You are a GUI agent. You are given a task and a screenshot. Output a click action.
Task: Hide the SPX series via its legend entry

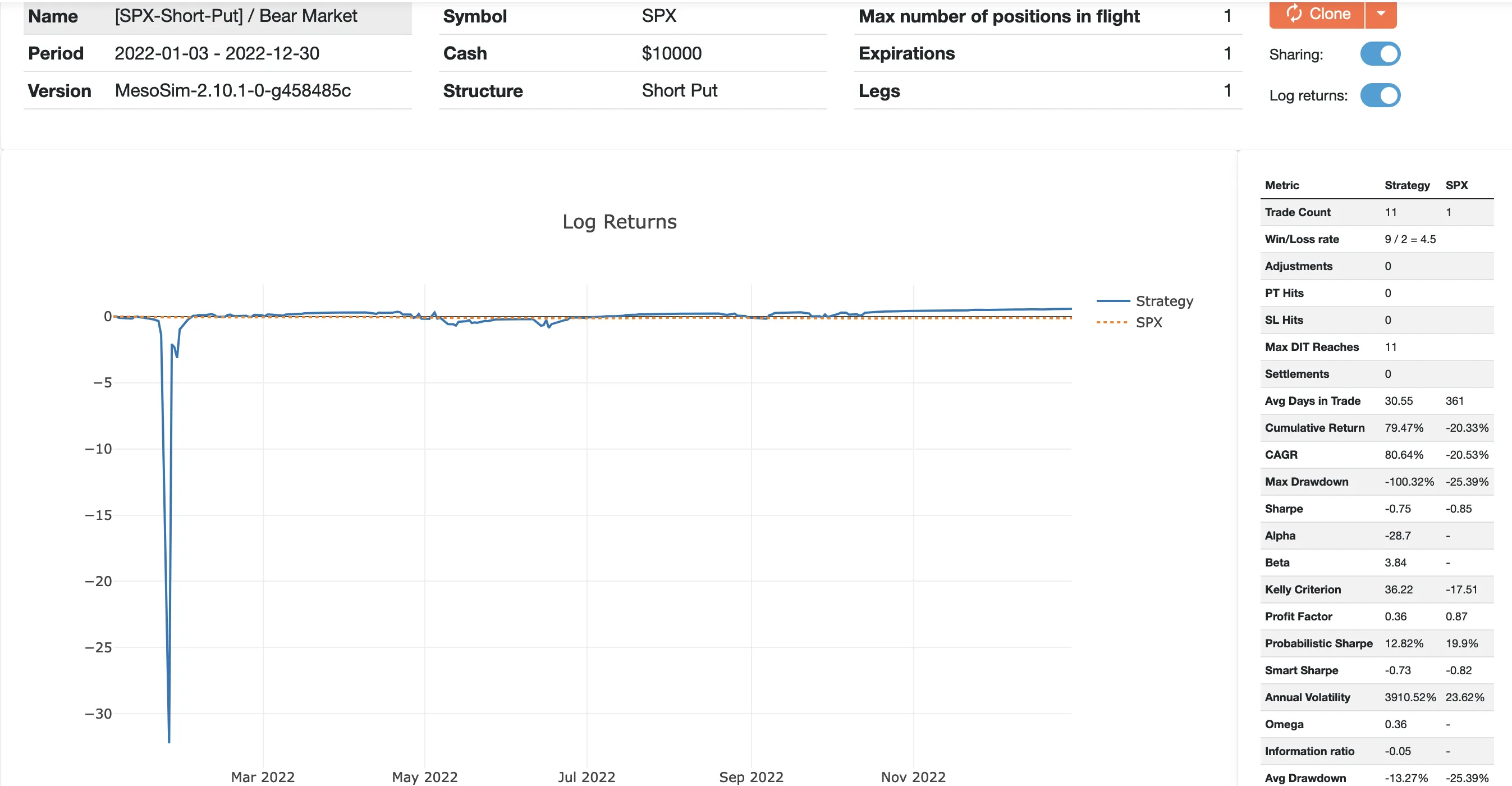pyautogui.click(x=1149, y=322)
